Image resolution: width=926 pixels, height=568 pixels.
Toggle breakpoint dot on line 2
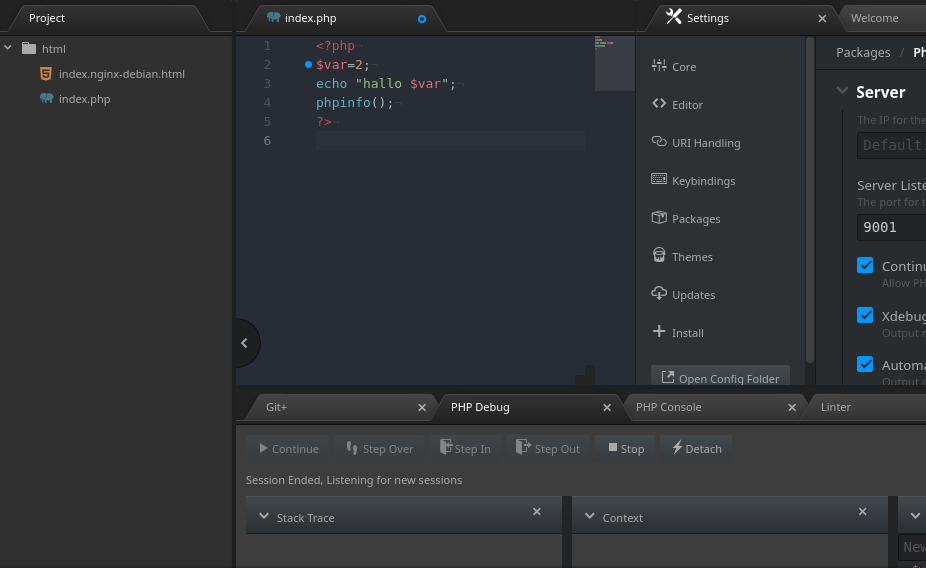308,64
